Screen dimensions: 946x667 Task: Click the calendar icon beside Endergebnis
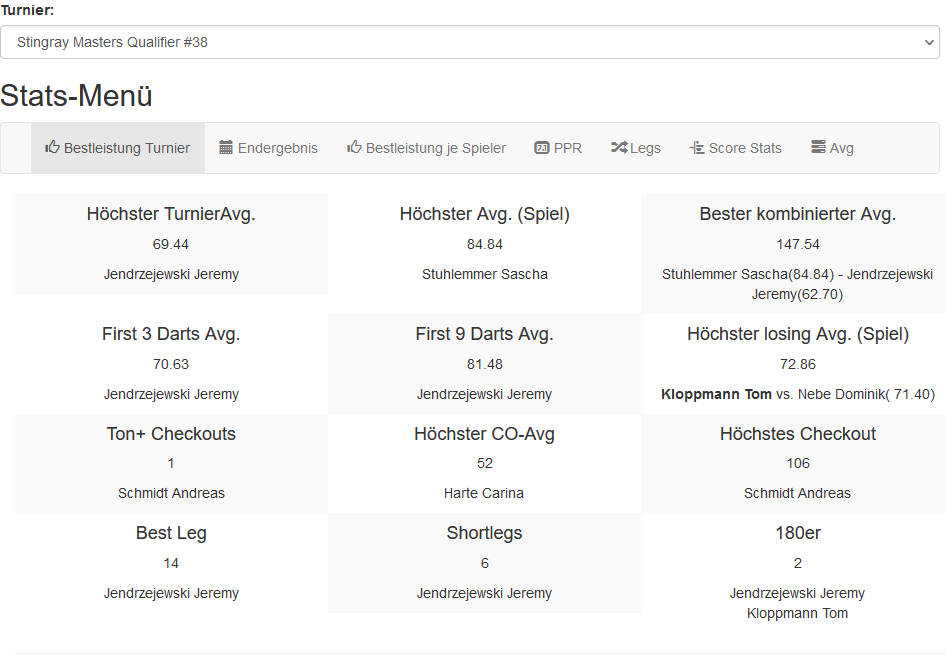point(226,147)
